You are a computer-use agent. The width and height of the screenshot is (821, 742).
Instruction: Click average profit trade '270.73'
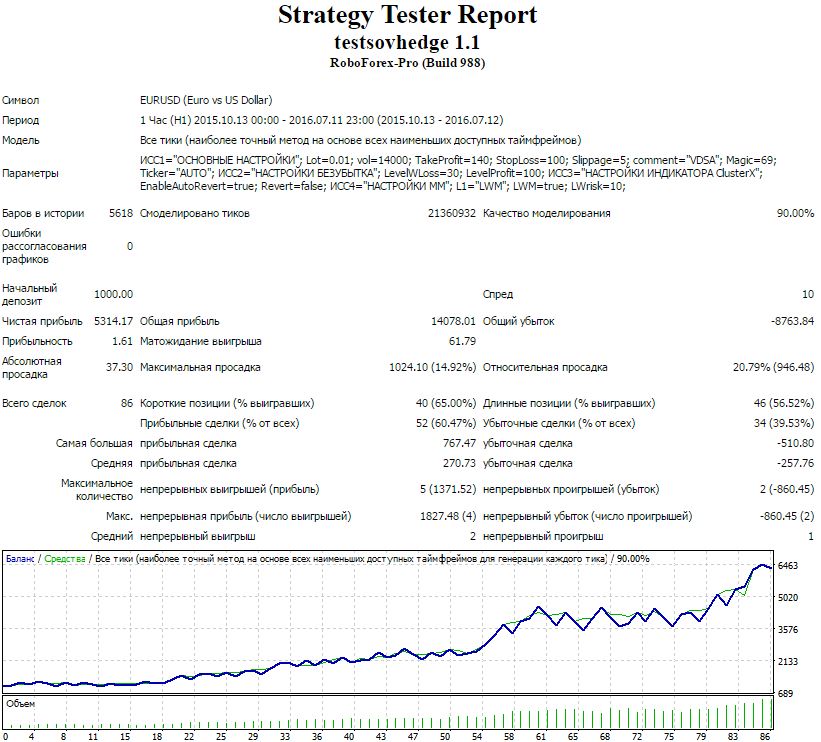[459, 463]
